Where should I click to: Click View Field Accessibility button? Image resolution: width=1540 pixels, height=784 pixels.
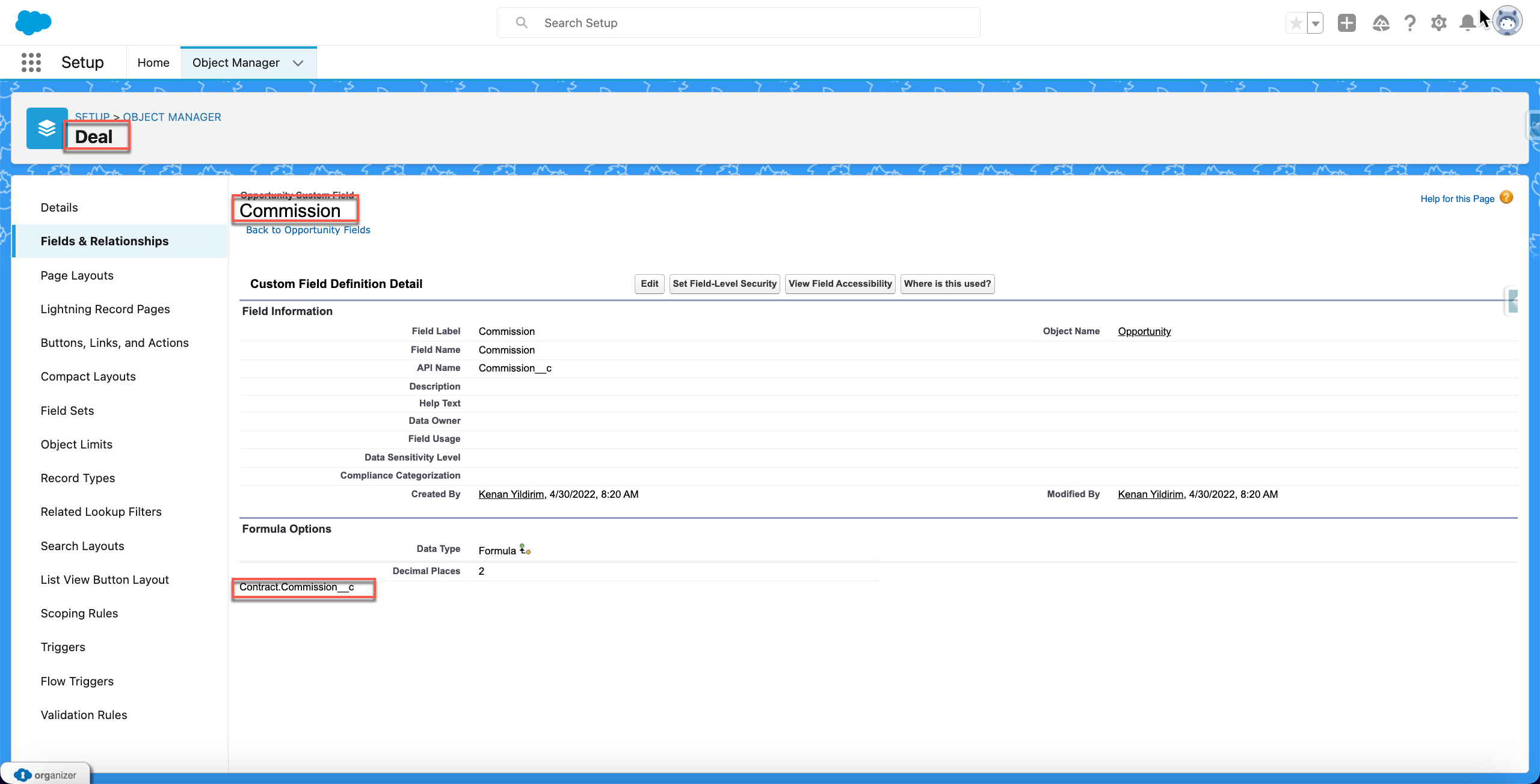point(840,284)
